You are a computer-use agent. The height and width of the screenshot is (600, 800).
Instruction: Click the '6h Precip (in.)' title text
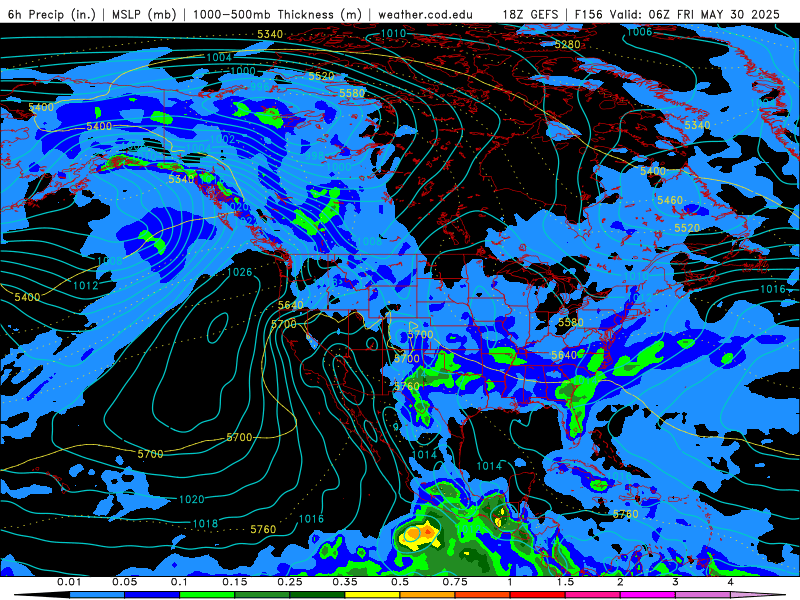click(x=52, y=14)
